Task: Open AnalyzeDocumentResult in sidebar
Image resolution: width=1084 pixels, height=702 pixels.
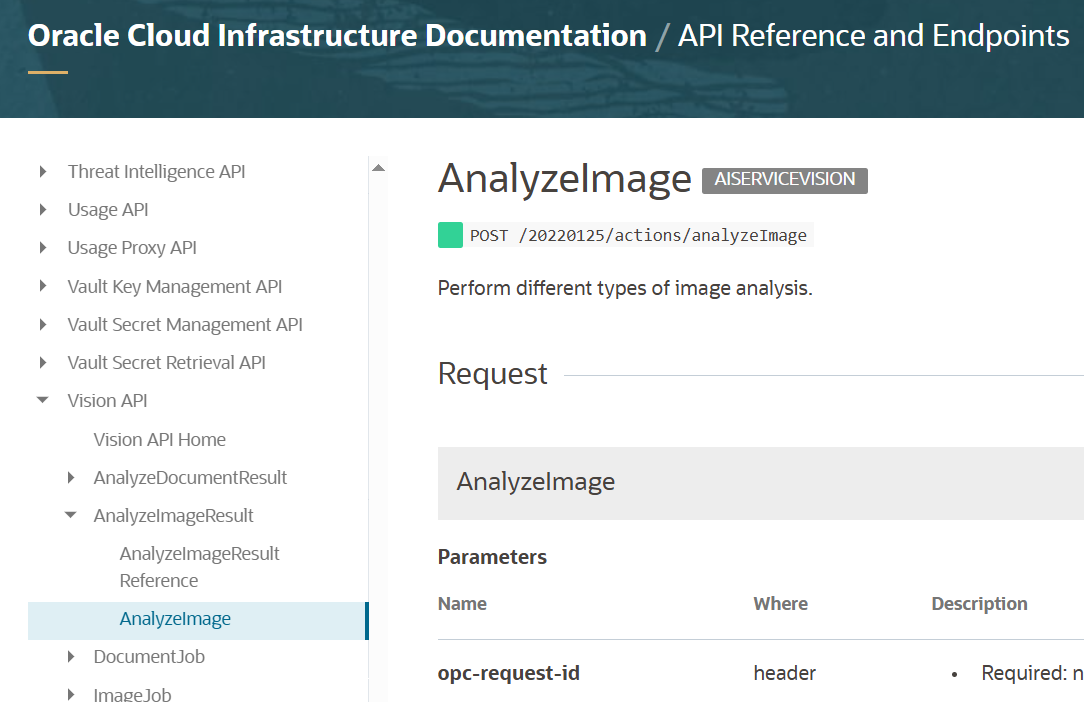Action: pyautogui.click(x=190, y=477)
